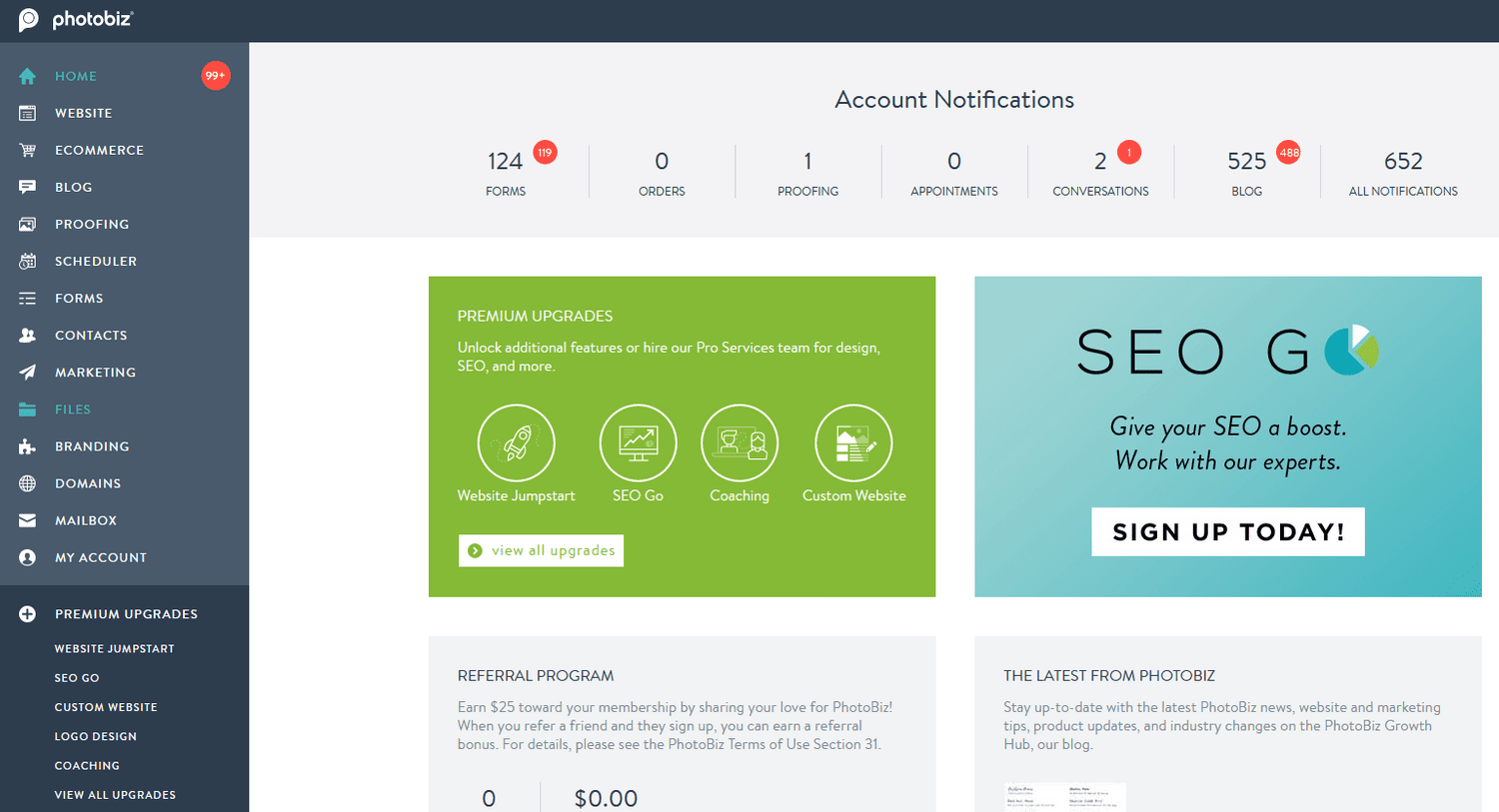Click the Mailbox envelope icon

[27, 520]
